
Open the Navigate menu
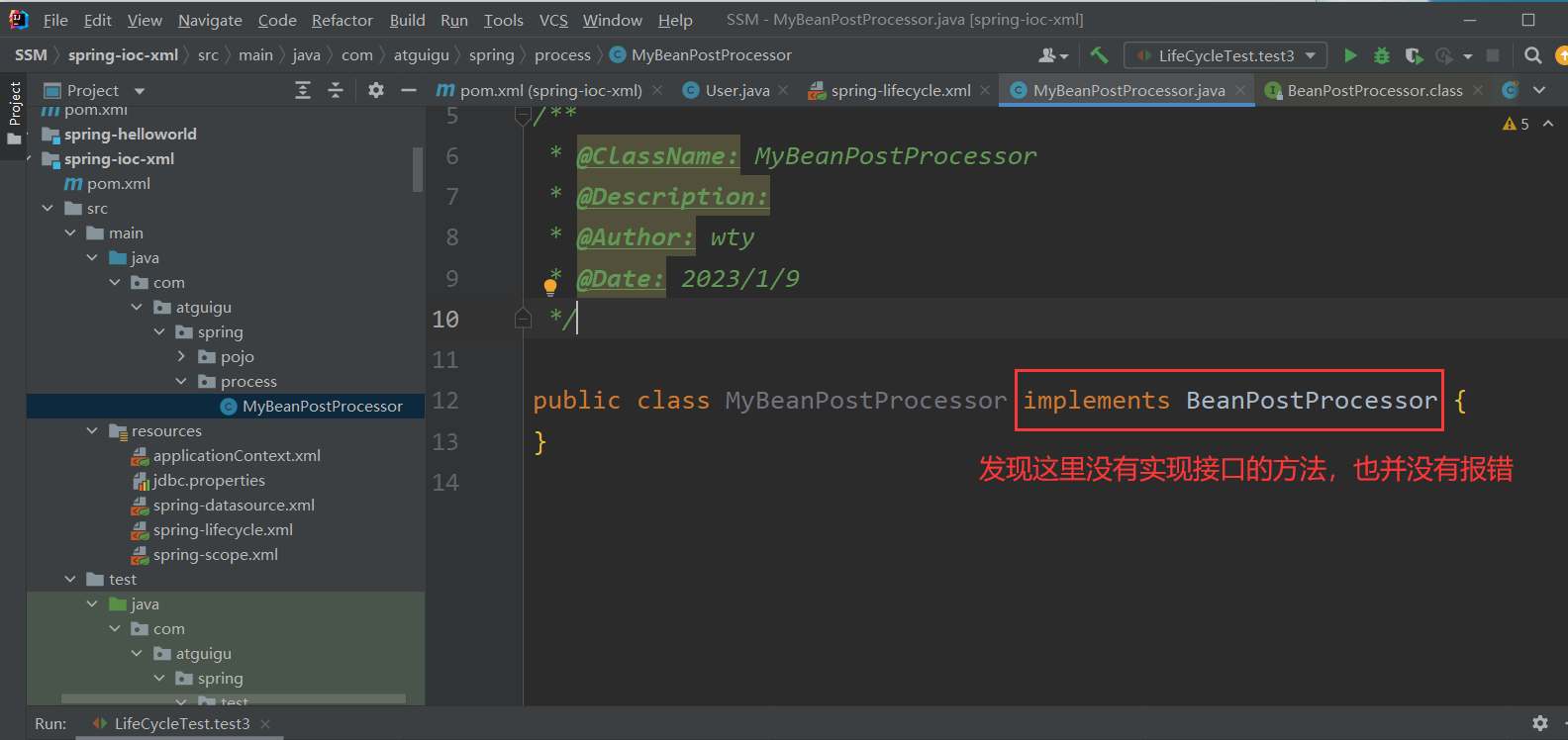[x=210, y=20]
